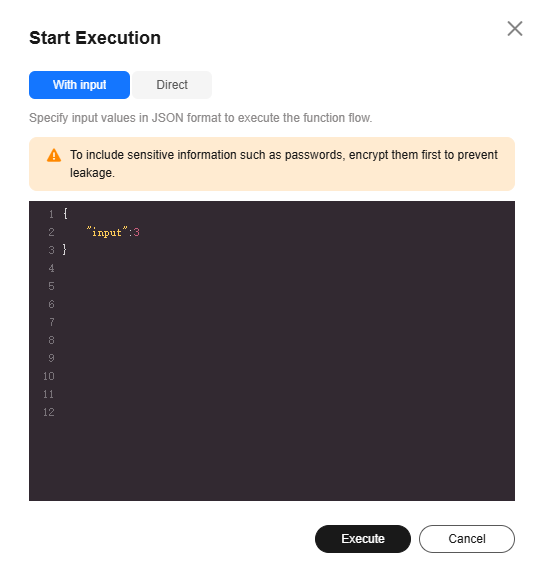Viewport: 540px width, 579px height.
Task: Cancel the execution dialog
Action: click(x=467, y=539)
